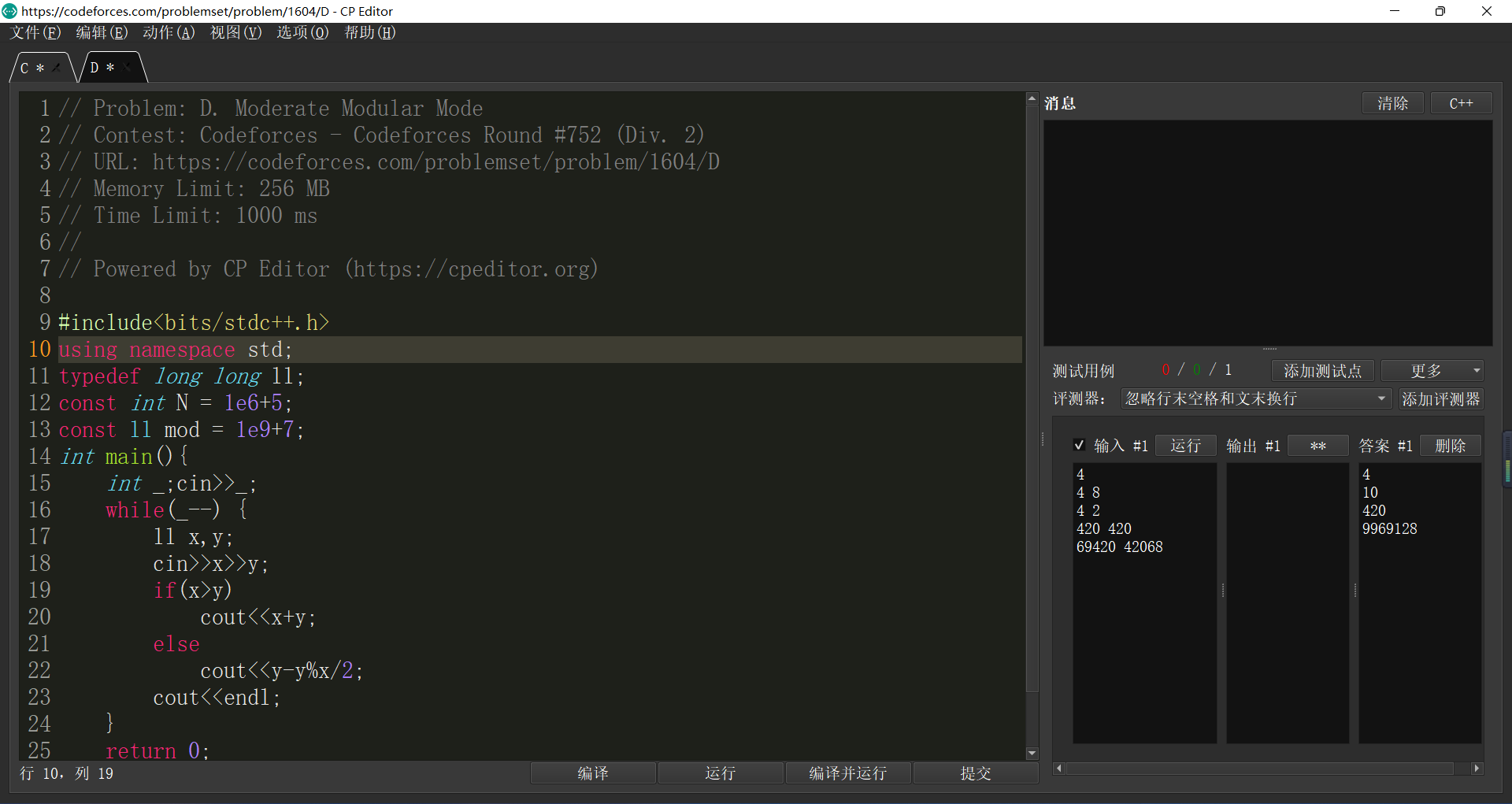The width and height of the screenshot is (1512, 804).
Task: Click line 10 'using namespace std;'
Action: [176, 350]
